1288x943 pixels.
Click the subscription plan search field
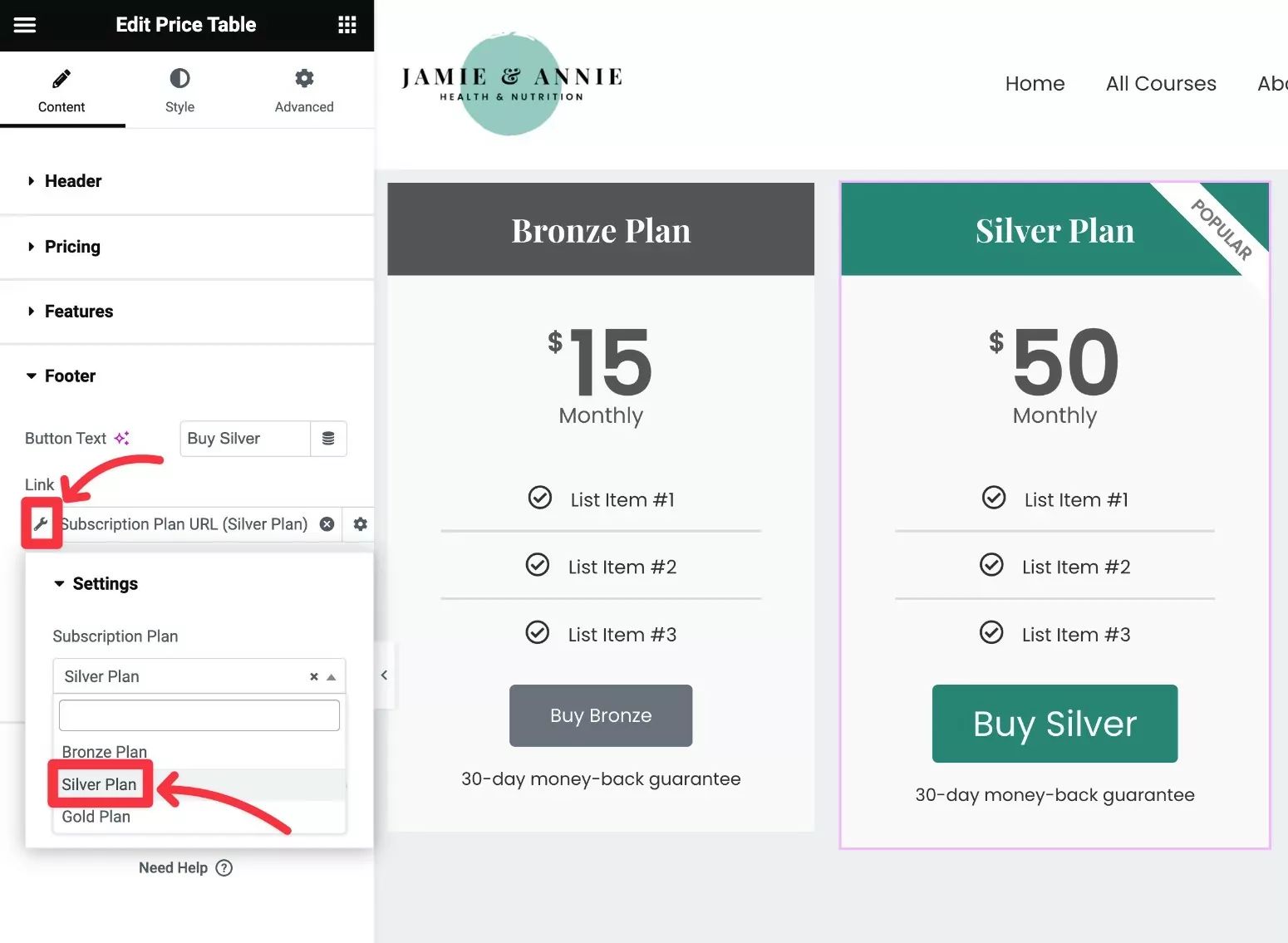click(x=199, y=715)
